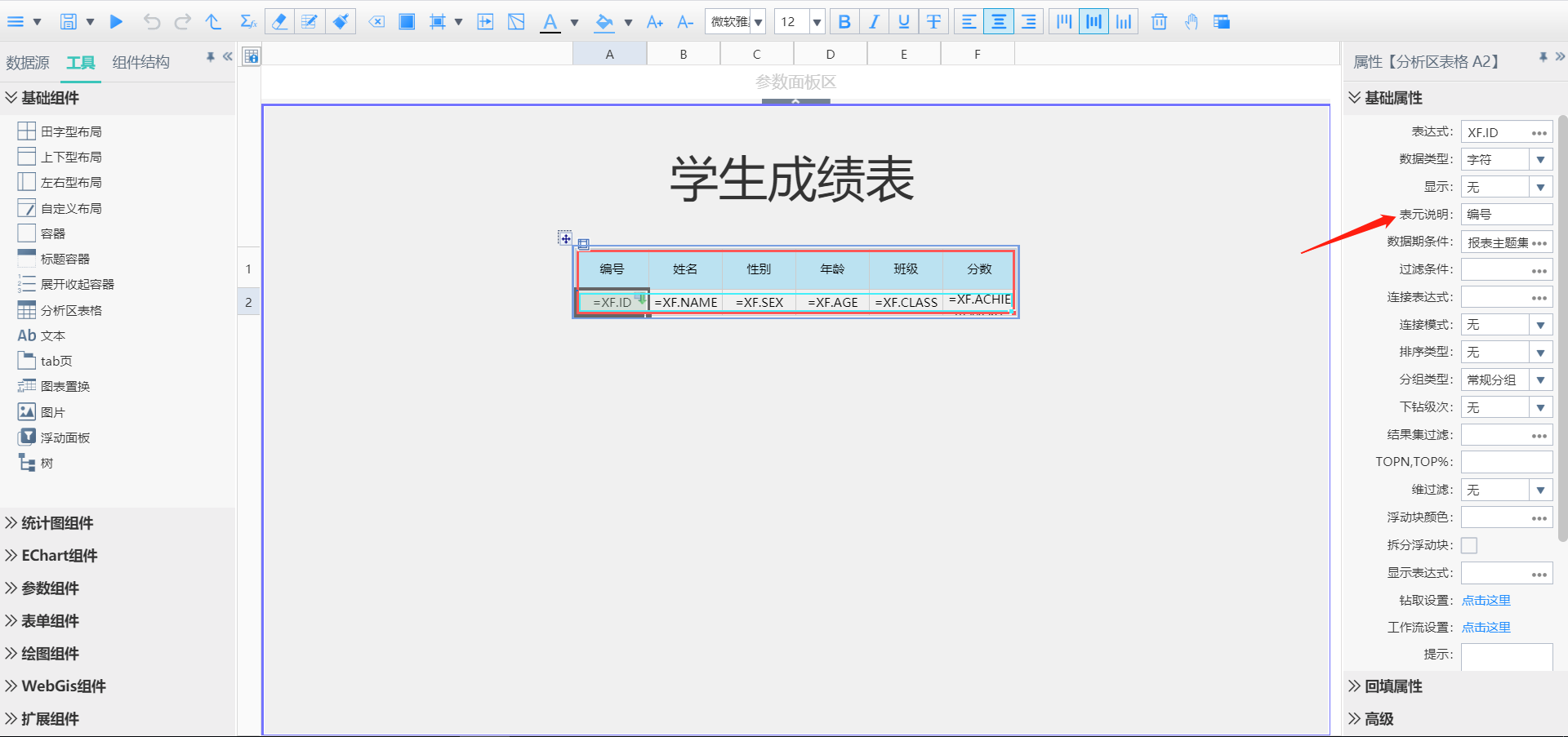This screenshot has height=737, width=1568.
Task: Select the hand pan tool
Action: [1191, 22]
